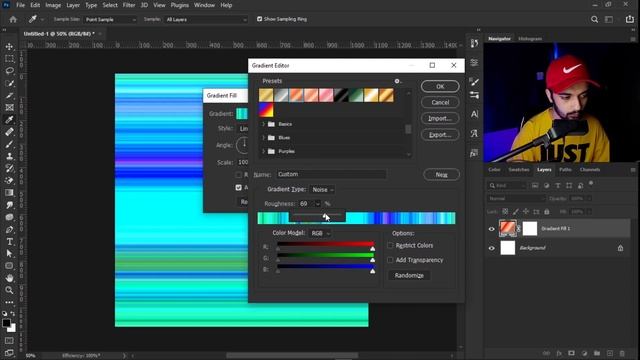Enable Add Transparency checkbox

(x=390, y=260)
